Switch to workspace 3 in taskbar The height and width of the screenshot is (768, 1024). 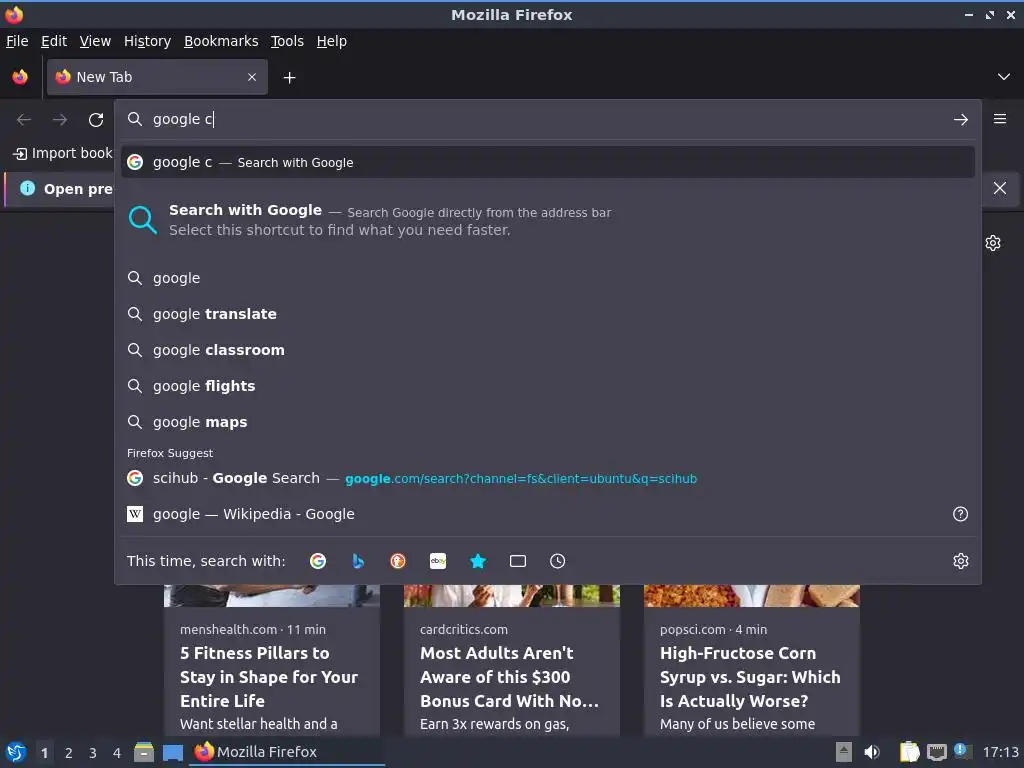coord(93,753)
